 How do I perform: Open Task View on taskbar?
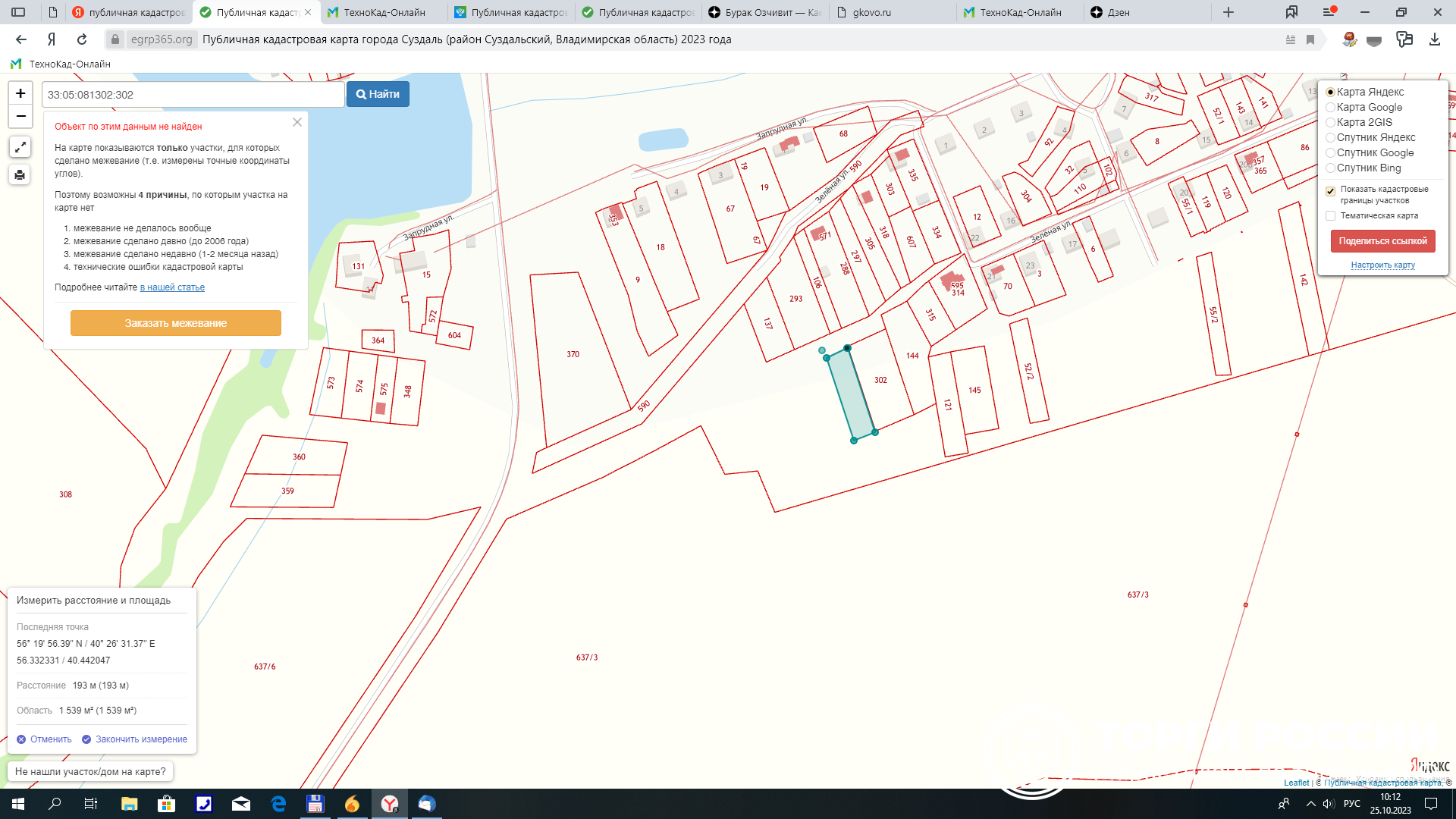tap(91, 804)
